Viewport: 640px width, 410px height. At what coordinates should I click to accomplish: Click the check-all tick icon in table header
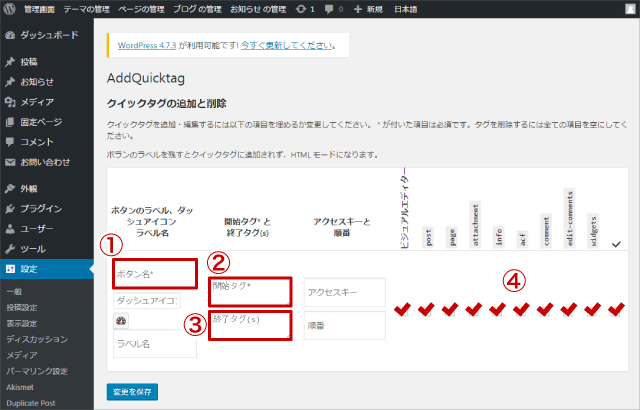616,244
